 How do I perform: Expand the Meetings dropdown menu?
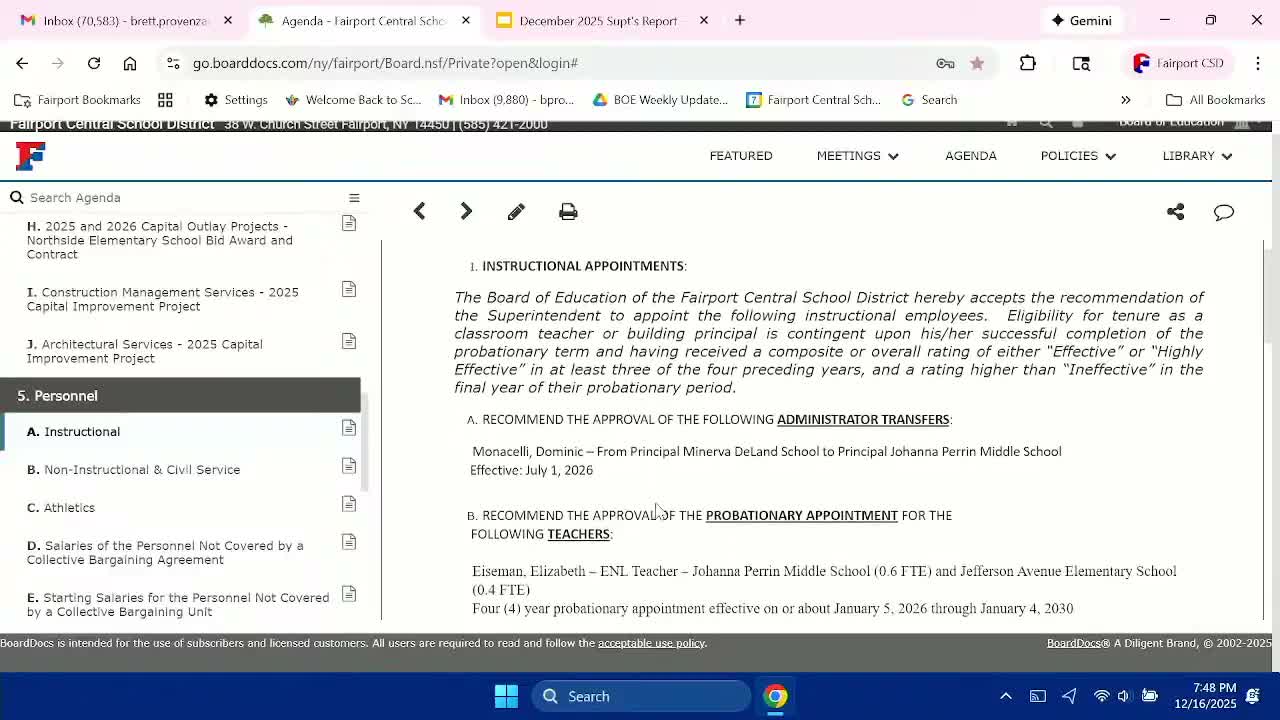pyautogui.click(x=857, y=156)
